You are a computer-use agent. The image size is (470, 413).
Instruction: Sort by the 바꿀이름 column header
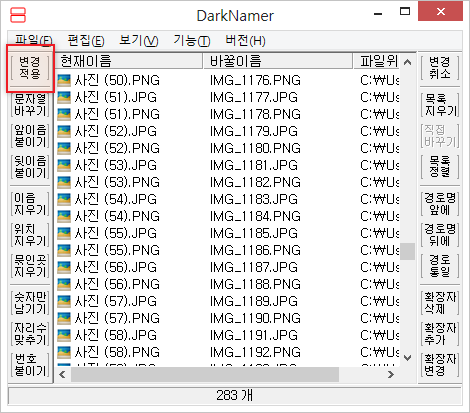coord(278,61)
